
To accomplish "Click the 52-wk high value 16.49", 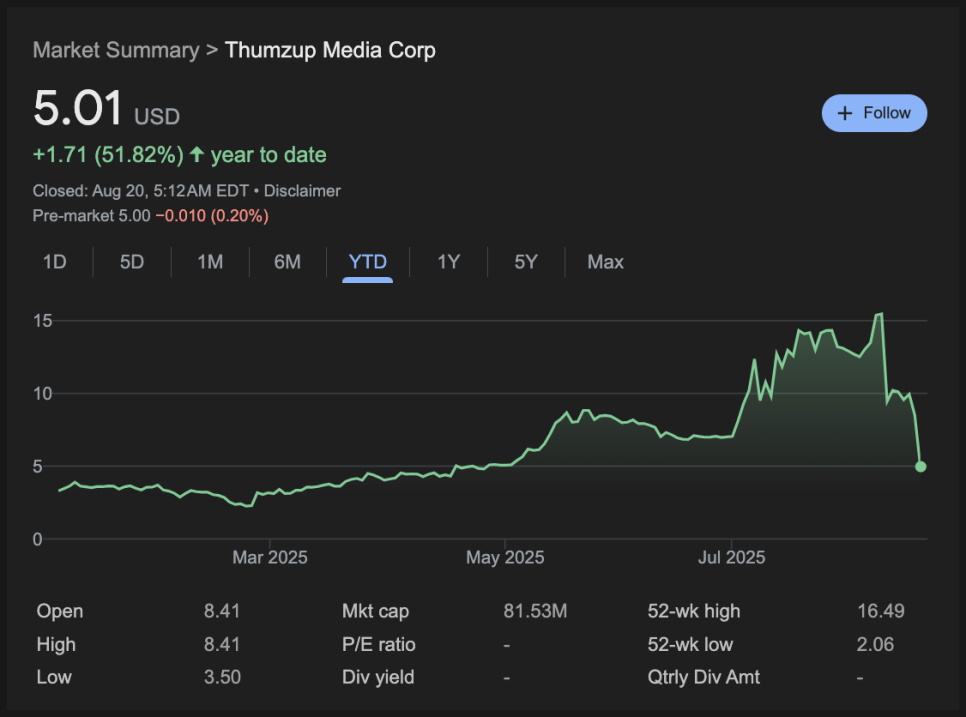I will point(881,611).
